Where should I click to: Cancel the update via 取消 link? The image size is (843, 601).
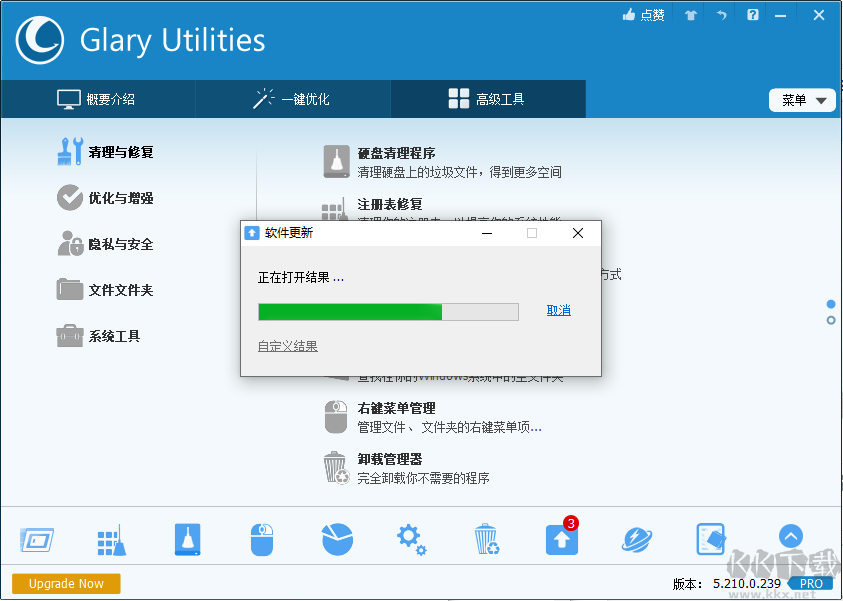point(557,310)
